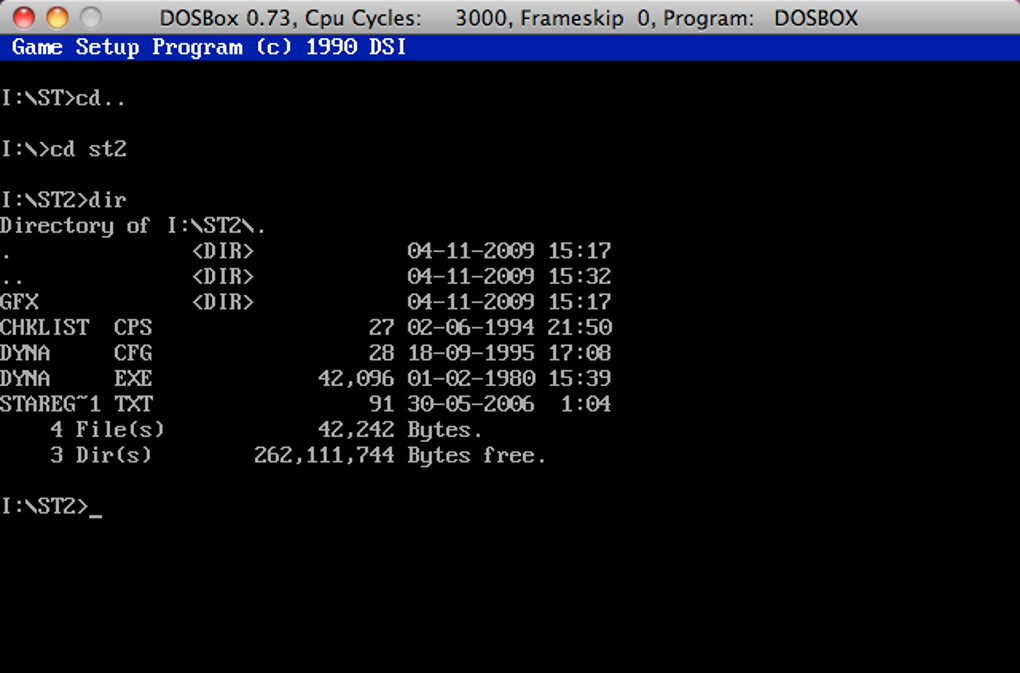The height and width of the screenshot is (673, 1020).
Task: Click the blue Game Setup Program banner
Action: [510, 47]
